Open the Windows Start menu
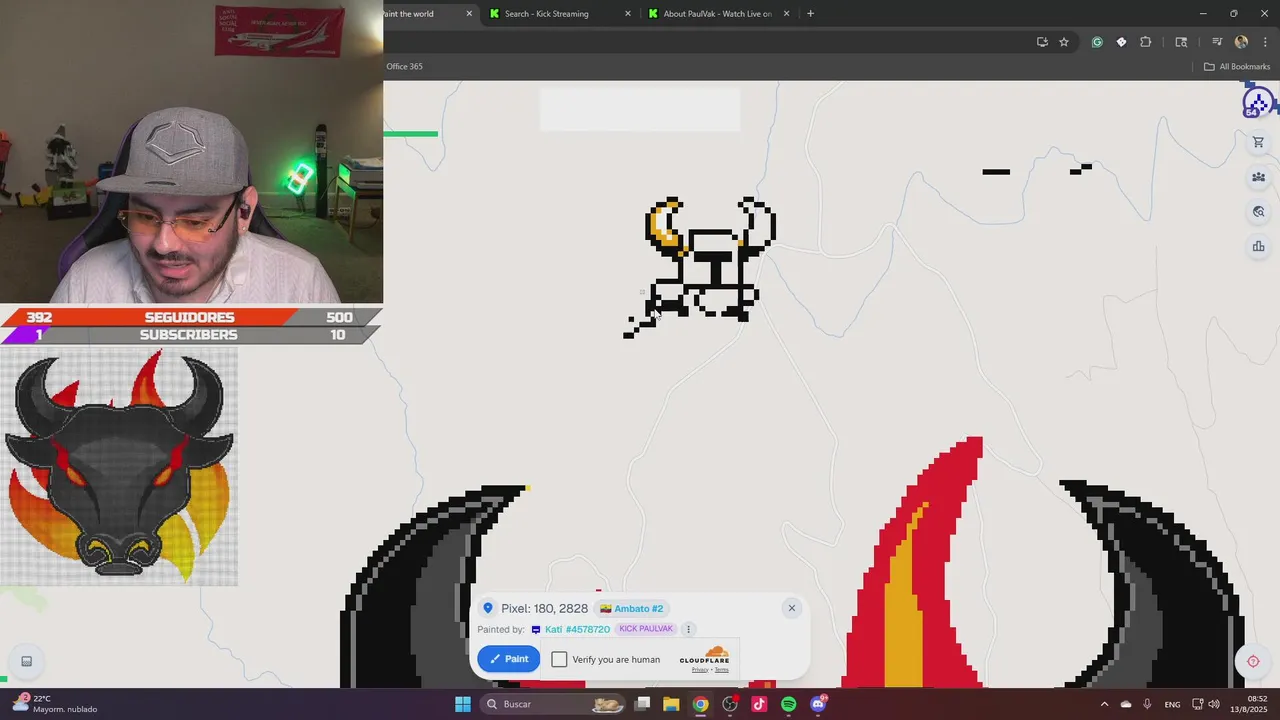Screen dimensions: 1280x720 462,704
